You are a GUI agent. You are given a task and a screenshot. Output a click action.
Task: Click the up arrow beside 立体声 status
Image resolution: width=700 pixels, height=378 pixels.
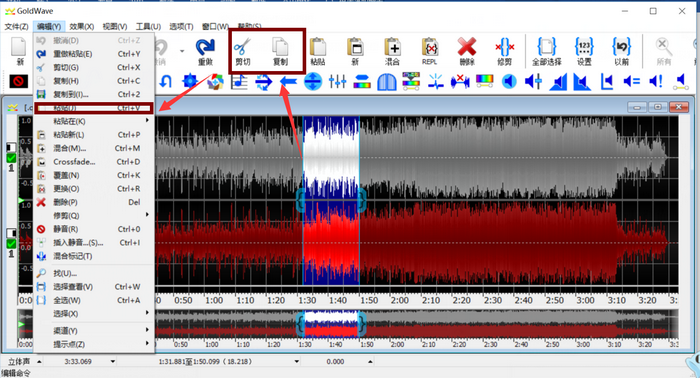[39, 361]
